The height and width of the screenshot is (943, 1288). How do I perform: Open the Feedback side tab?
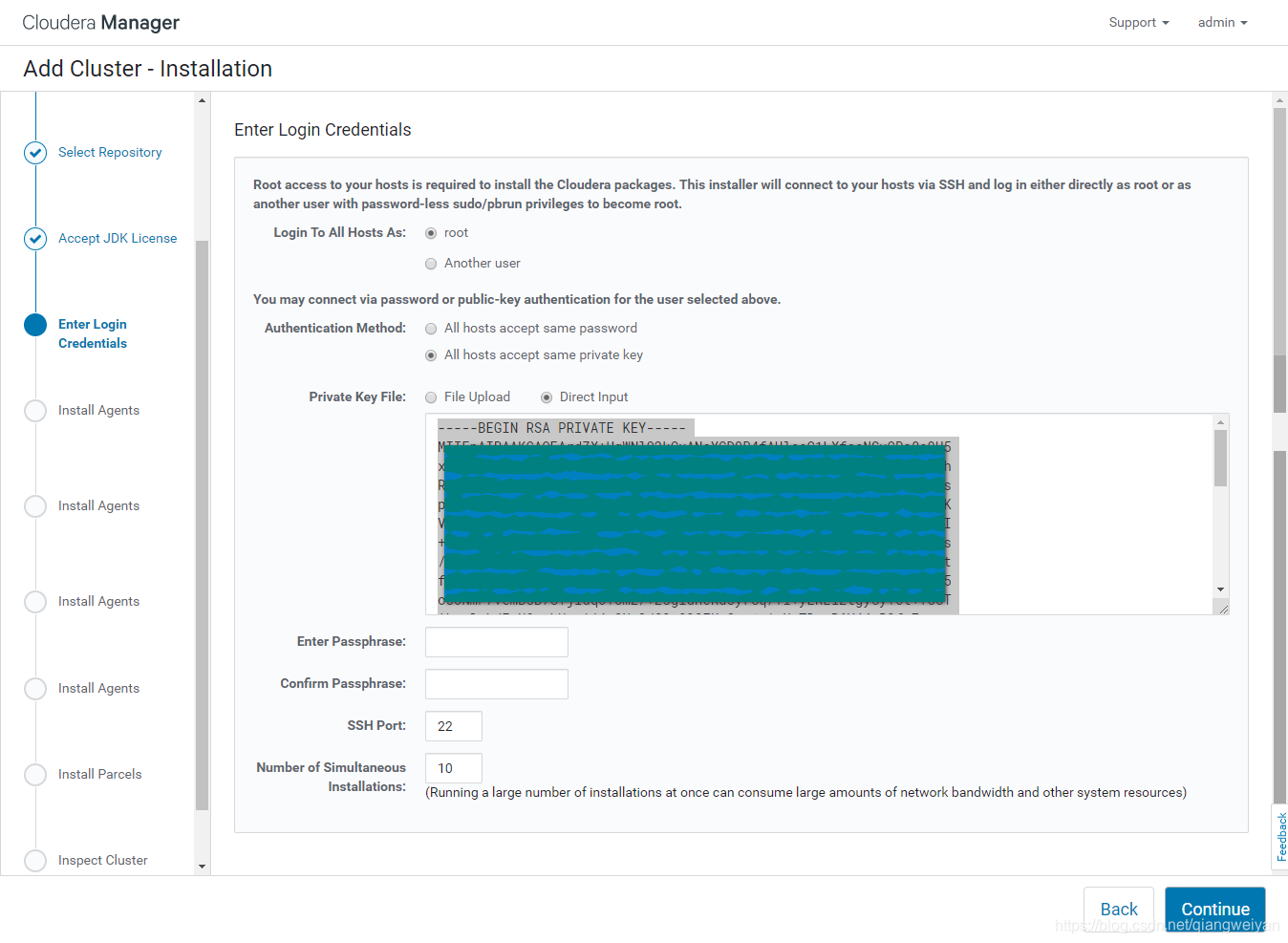(x=1280, y=837)
